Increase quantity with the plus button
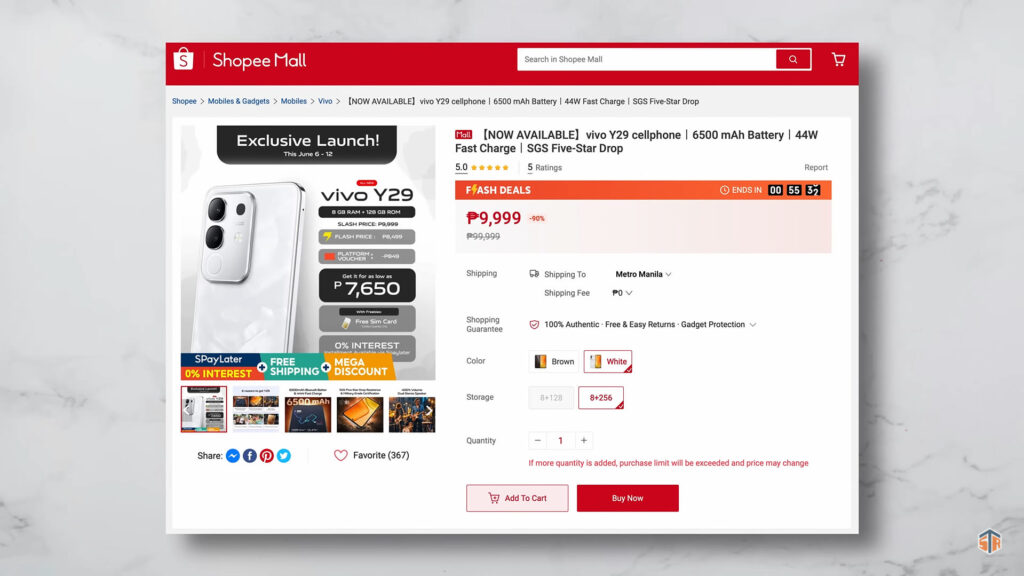 pos(584,441)
